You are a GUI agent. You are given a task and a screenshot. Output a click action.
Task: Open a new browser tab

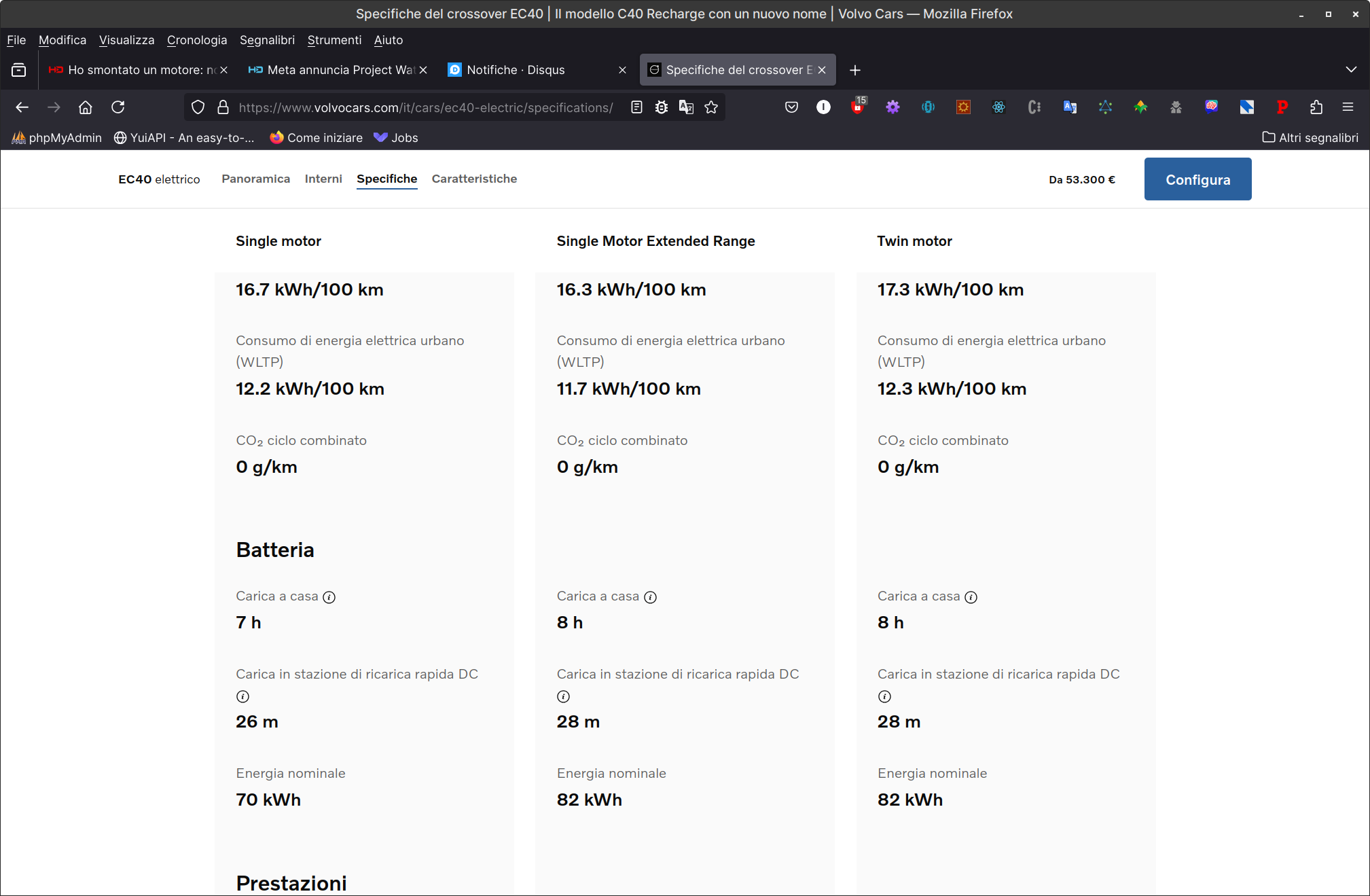(x=855, y=70)
